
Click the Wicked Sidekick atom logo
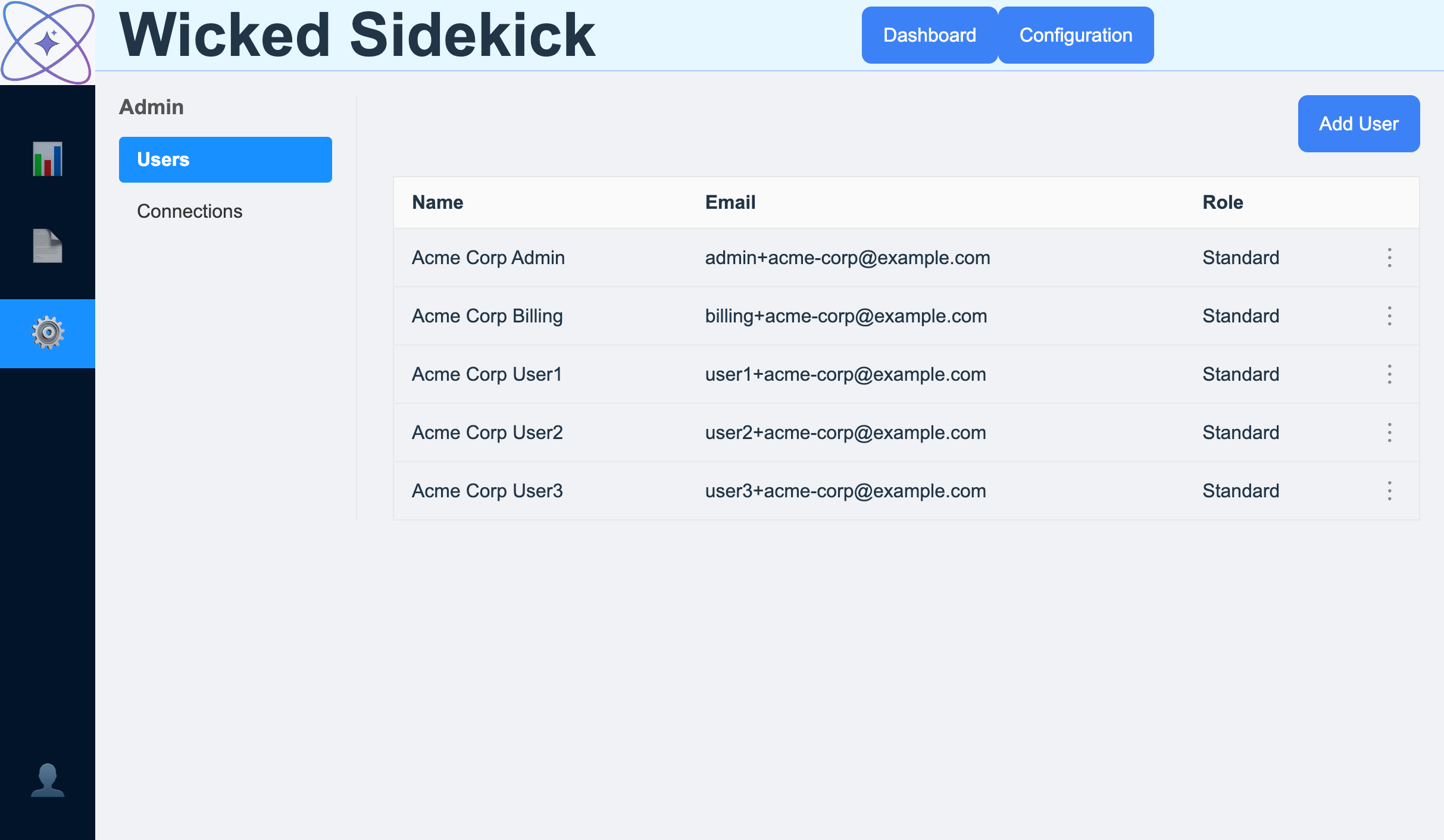48,40
